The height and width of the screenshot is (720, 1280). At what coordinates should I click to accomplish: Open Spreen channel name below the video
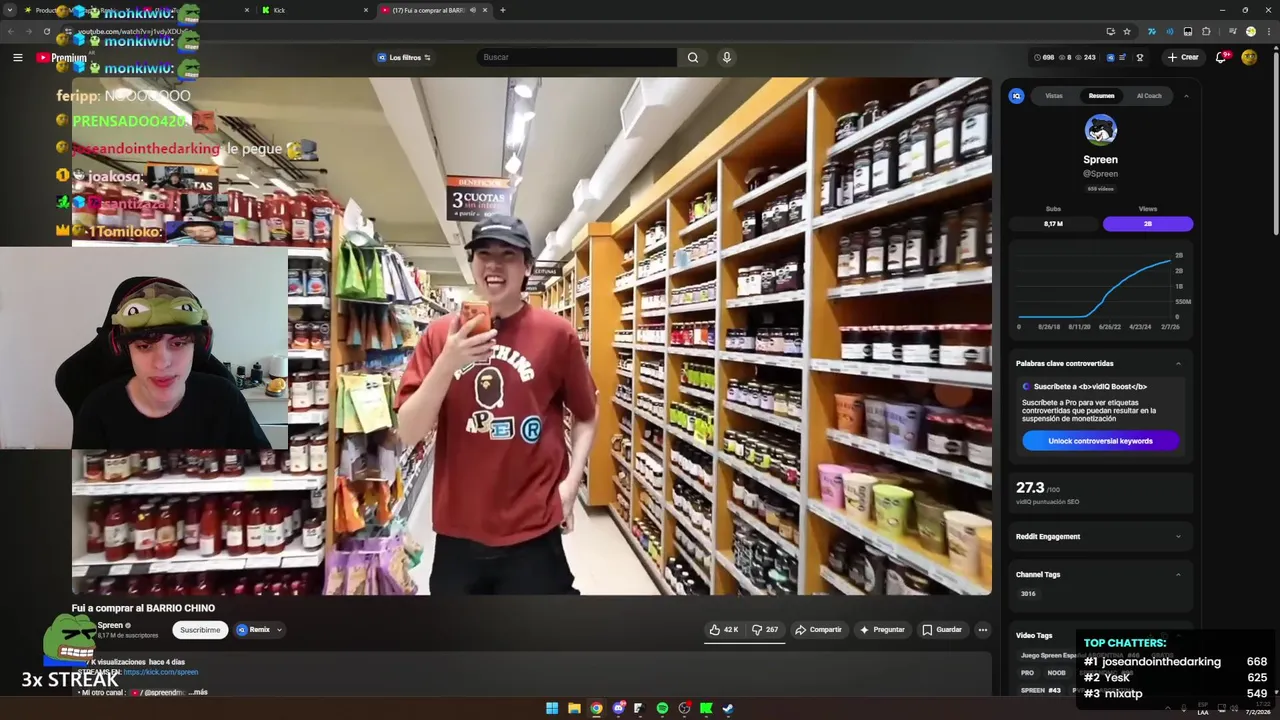(x=110, y=625)
